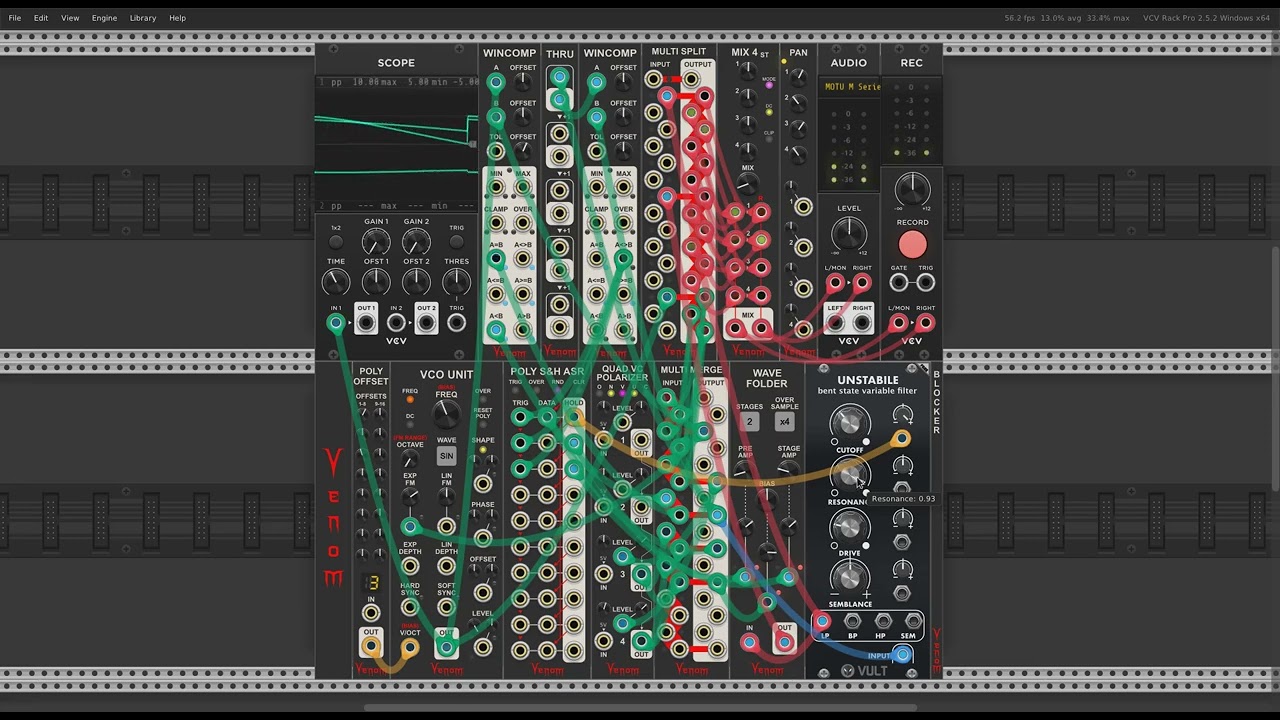The image size is (1280, 720).
Task: Open the Help menu
Action: (177, 18)
